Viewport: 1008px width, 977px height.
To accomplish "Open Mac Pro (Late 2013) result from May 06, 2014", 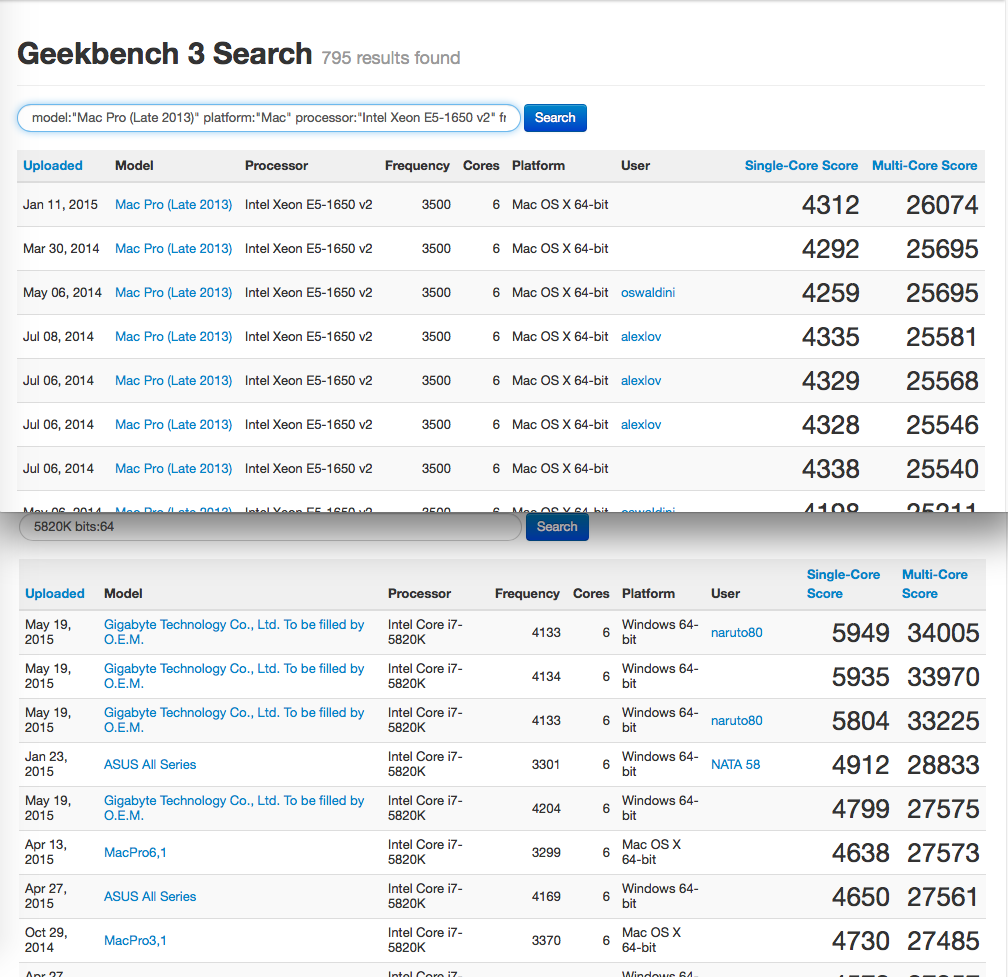I will [174, 292].
